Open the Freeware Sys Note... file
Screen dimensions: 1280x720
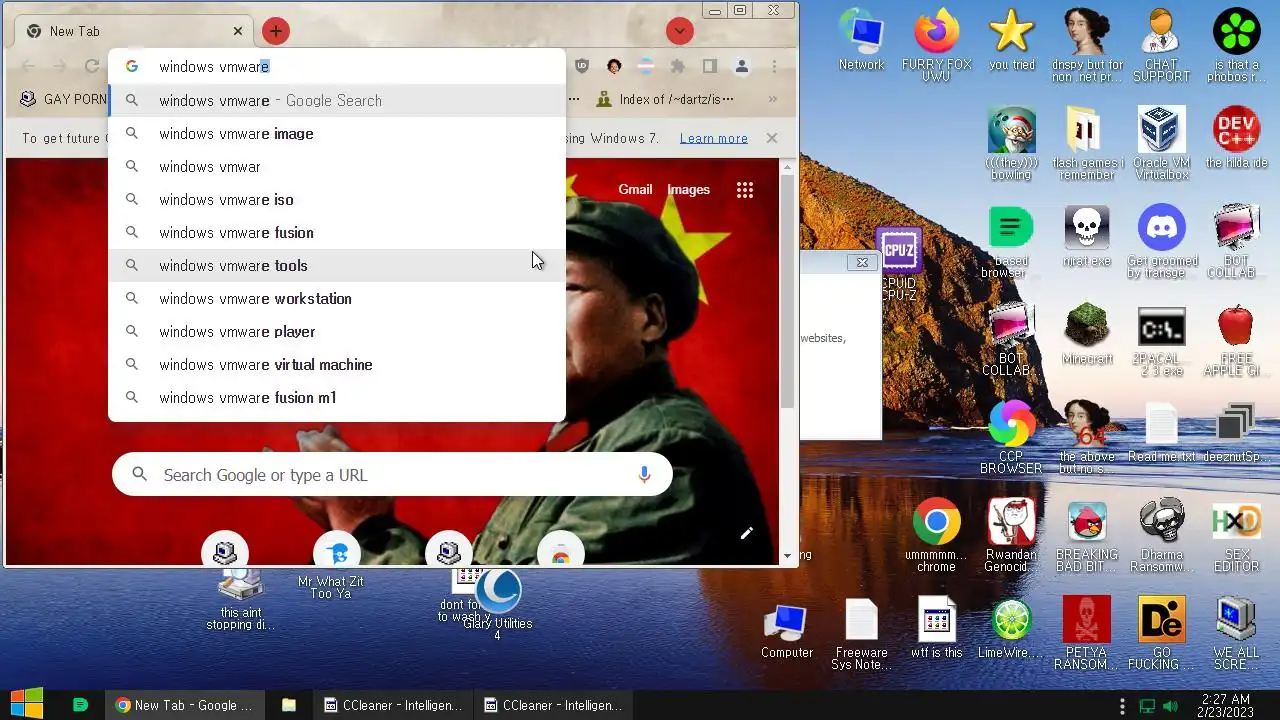point(861,634)
